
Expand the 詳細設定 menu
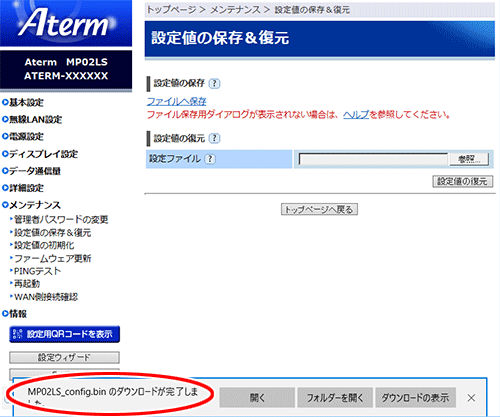tap(23, 188)
